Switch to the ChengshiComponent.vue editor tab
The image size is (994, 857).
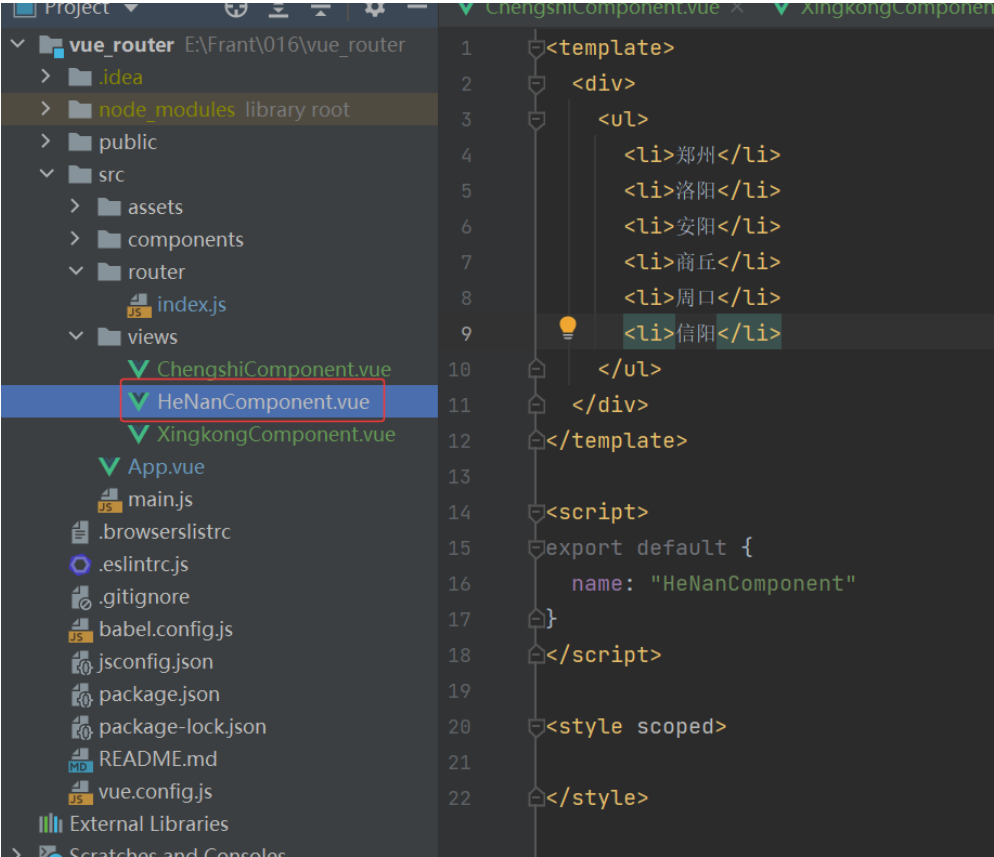602,8
